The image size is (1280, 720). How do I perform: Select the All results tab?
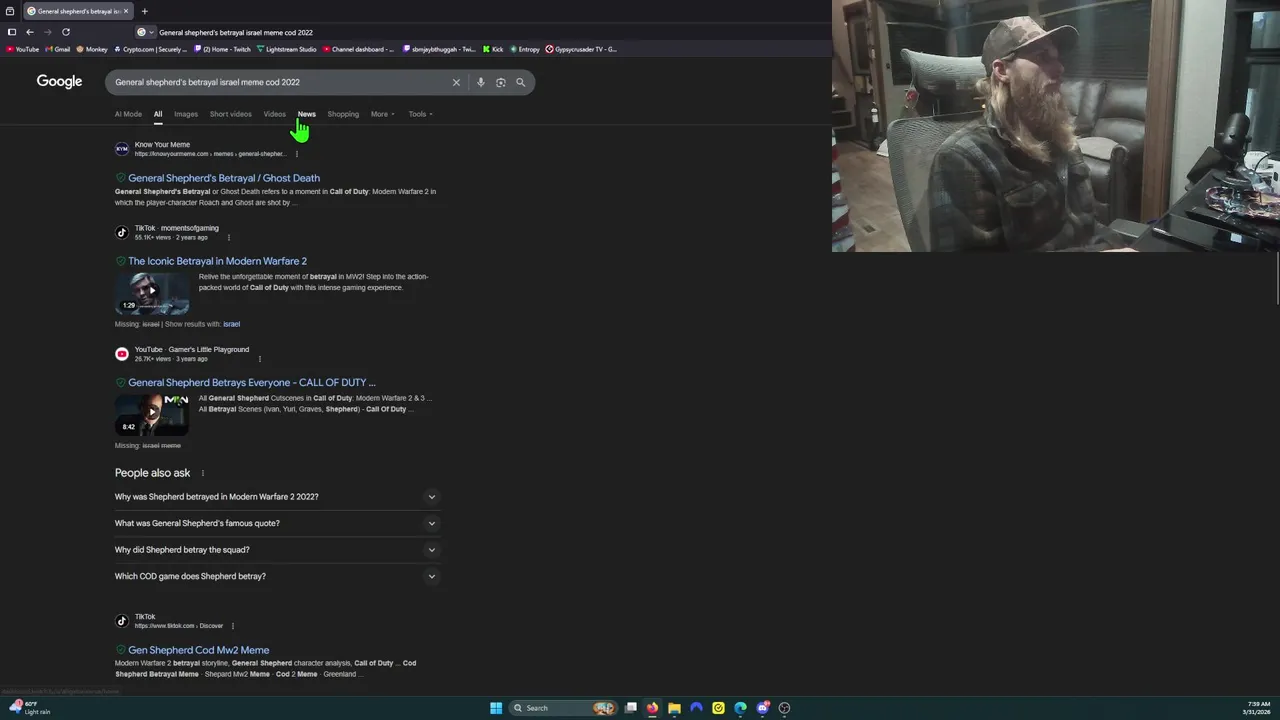point(158,114)
